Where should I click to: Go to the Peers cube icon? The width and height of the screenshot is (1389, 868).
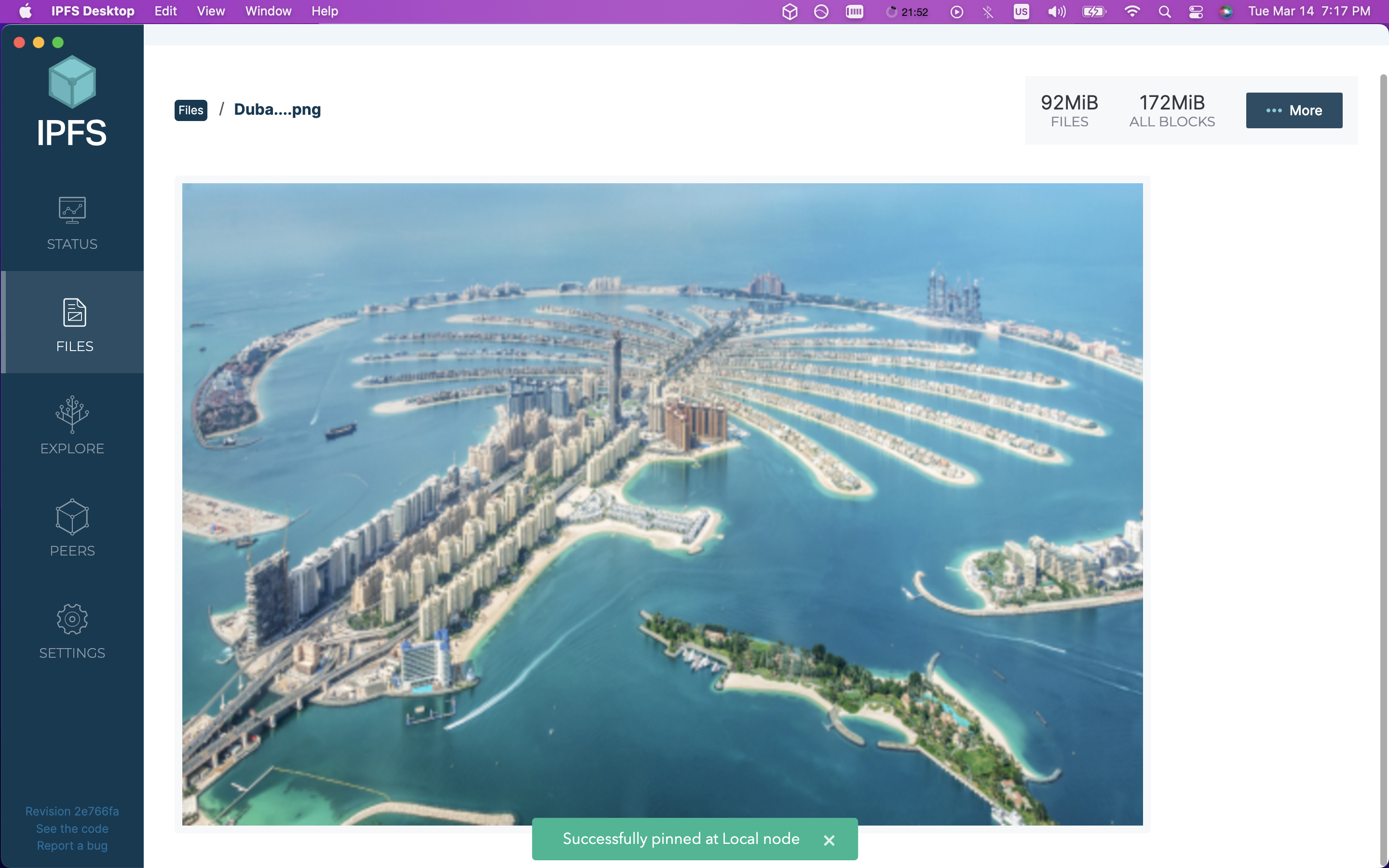click(72, 516)
